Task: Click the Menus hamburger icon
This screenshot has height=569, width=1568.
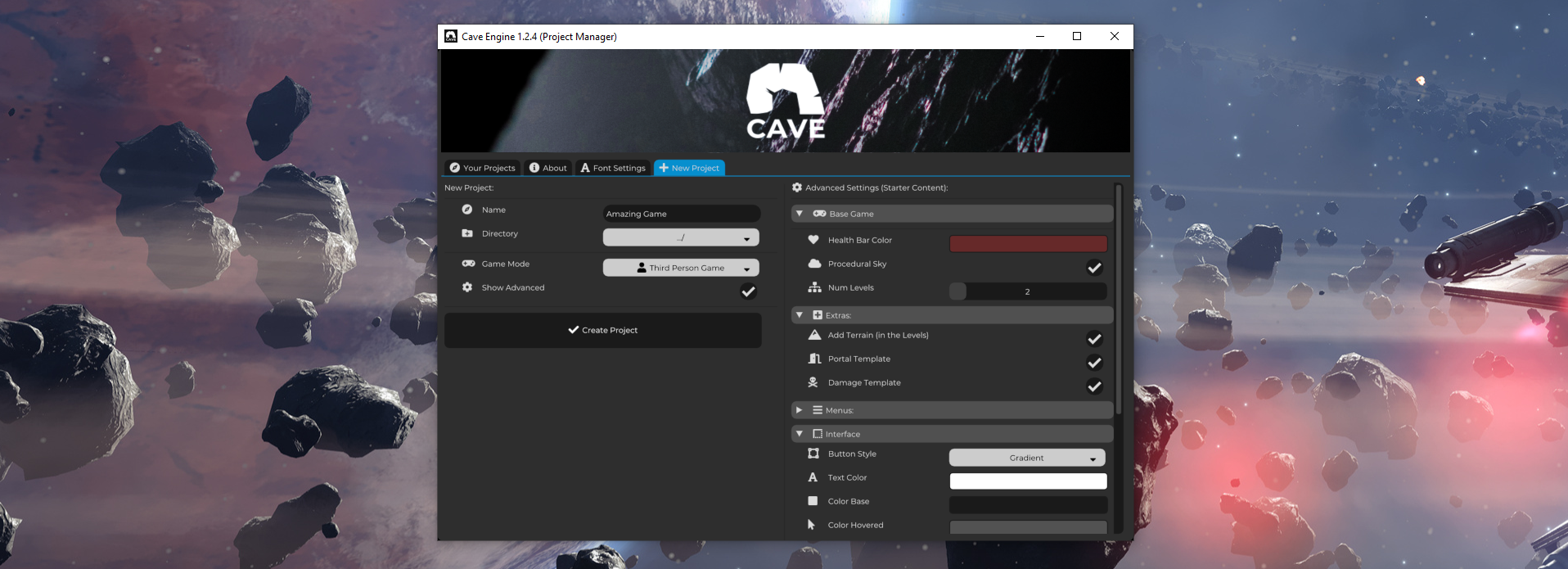Action: (x=818, y=410)
